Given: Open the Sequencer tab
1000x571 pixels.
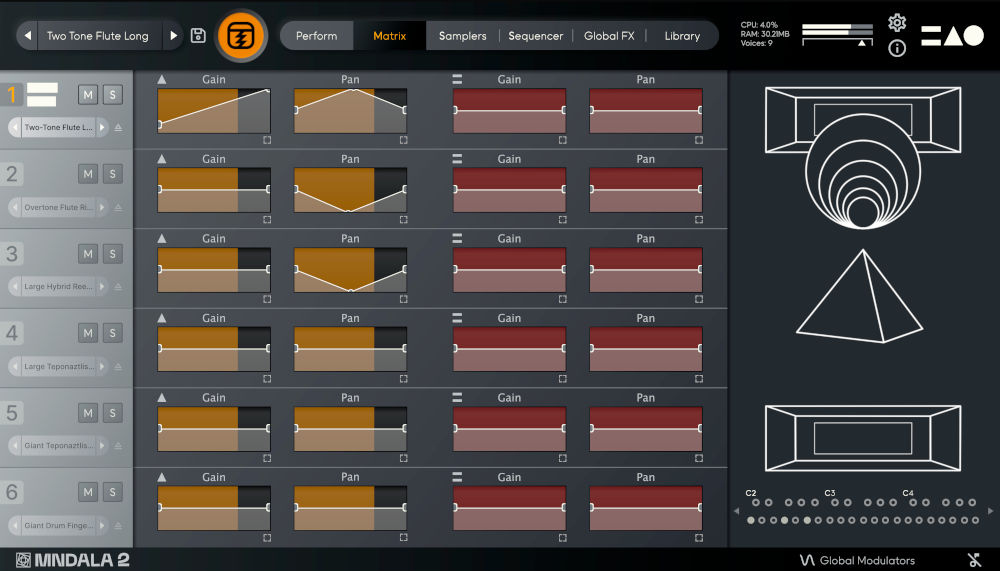Looking at the screenshot, I should click(536, 36).
